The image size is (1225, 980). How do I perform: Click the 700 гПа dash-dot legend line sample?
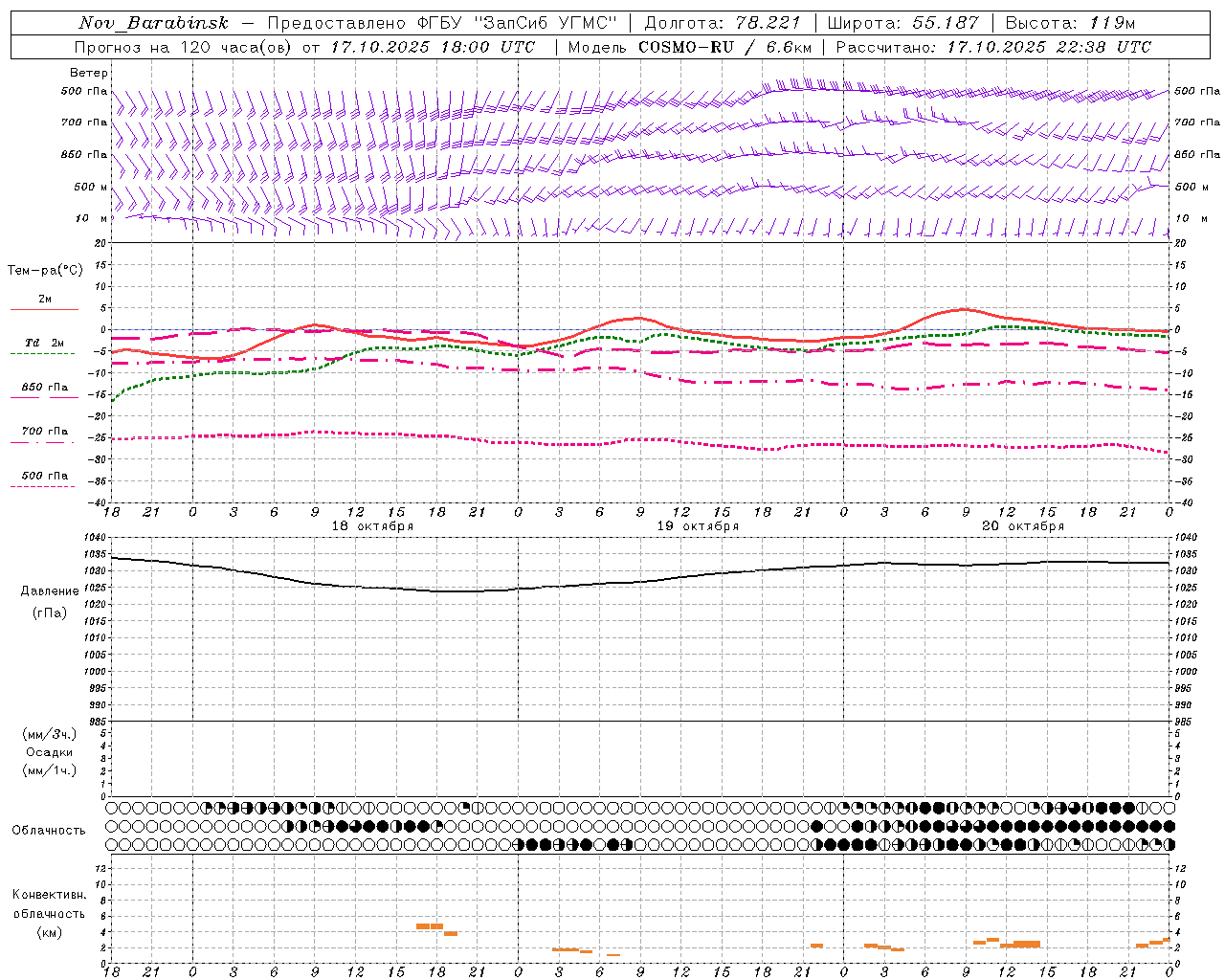click(42, 442)
